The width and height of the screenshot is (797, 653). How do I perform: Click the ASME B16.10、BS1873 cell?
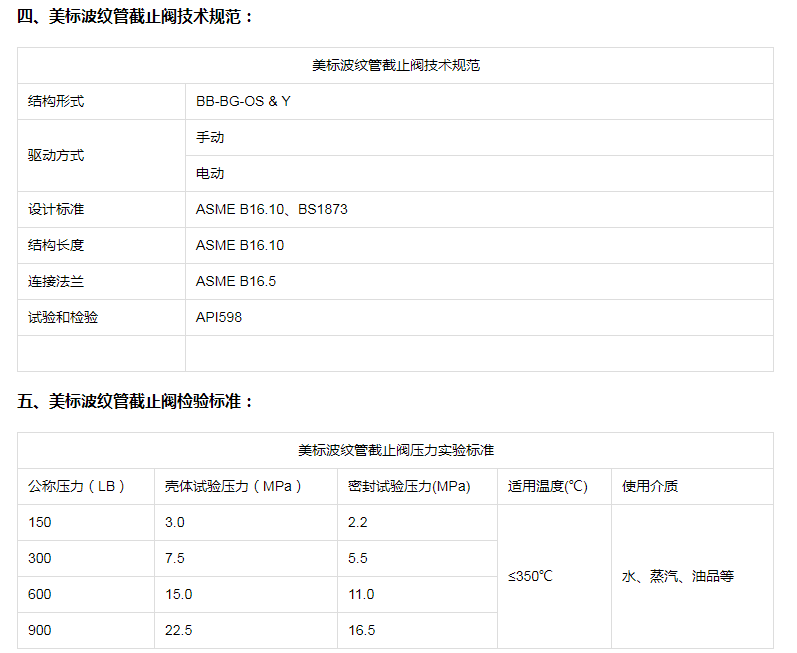click(x=271, y=210)
